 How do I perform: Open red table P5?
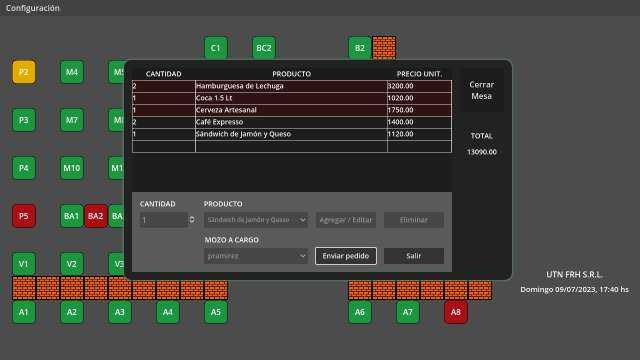point(24,216)
